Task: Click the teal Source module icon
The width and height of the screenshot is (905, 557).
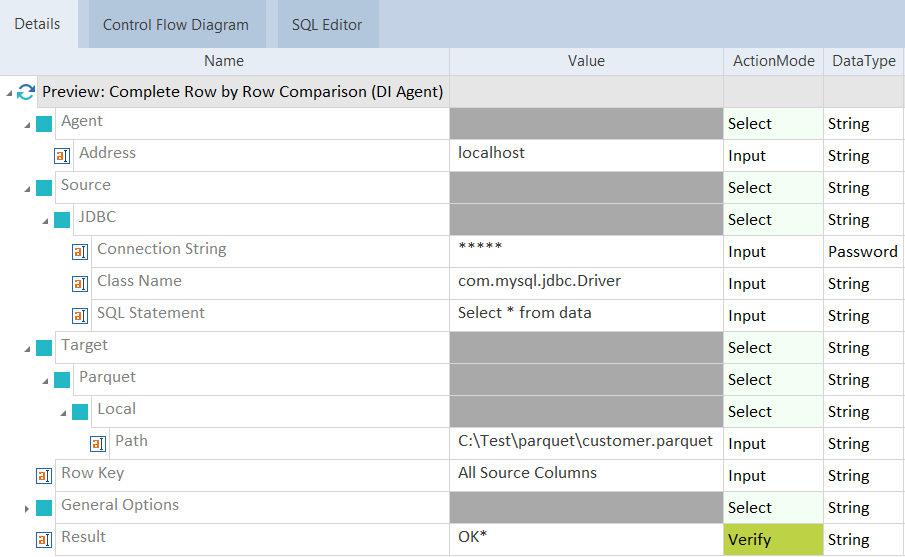Action: tap(44, 188)
